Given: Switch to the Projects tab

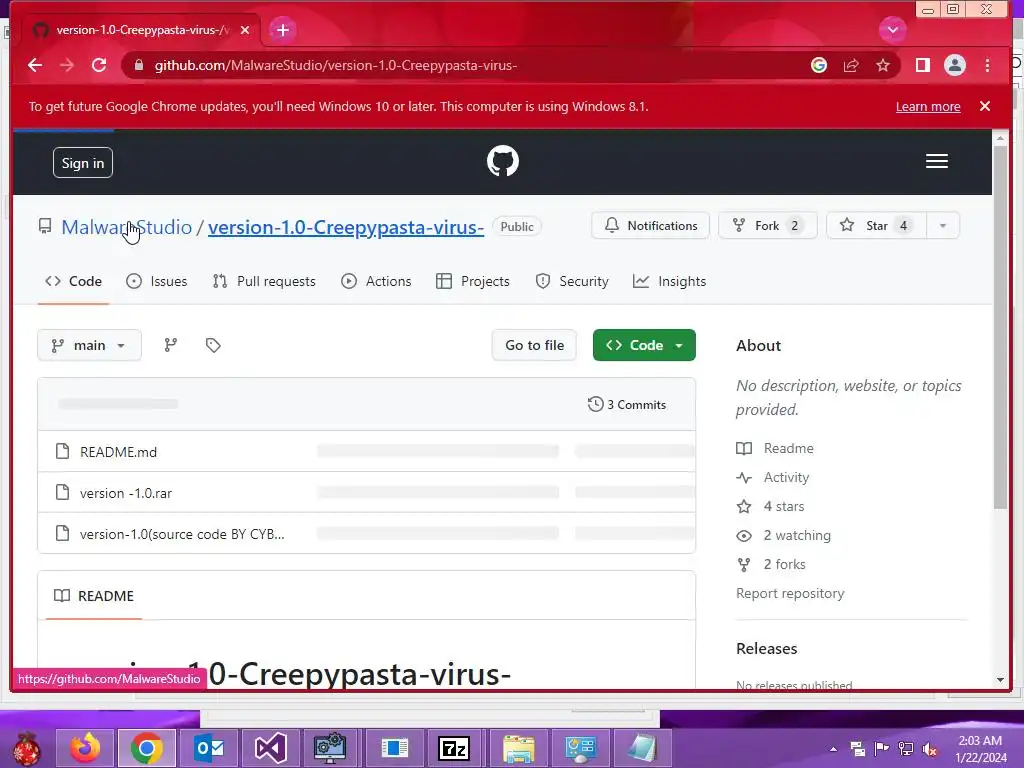Looking at the screenshot, I should (473, 281).
